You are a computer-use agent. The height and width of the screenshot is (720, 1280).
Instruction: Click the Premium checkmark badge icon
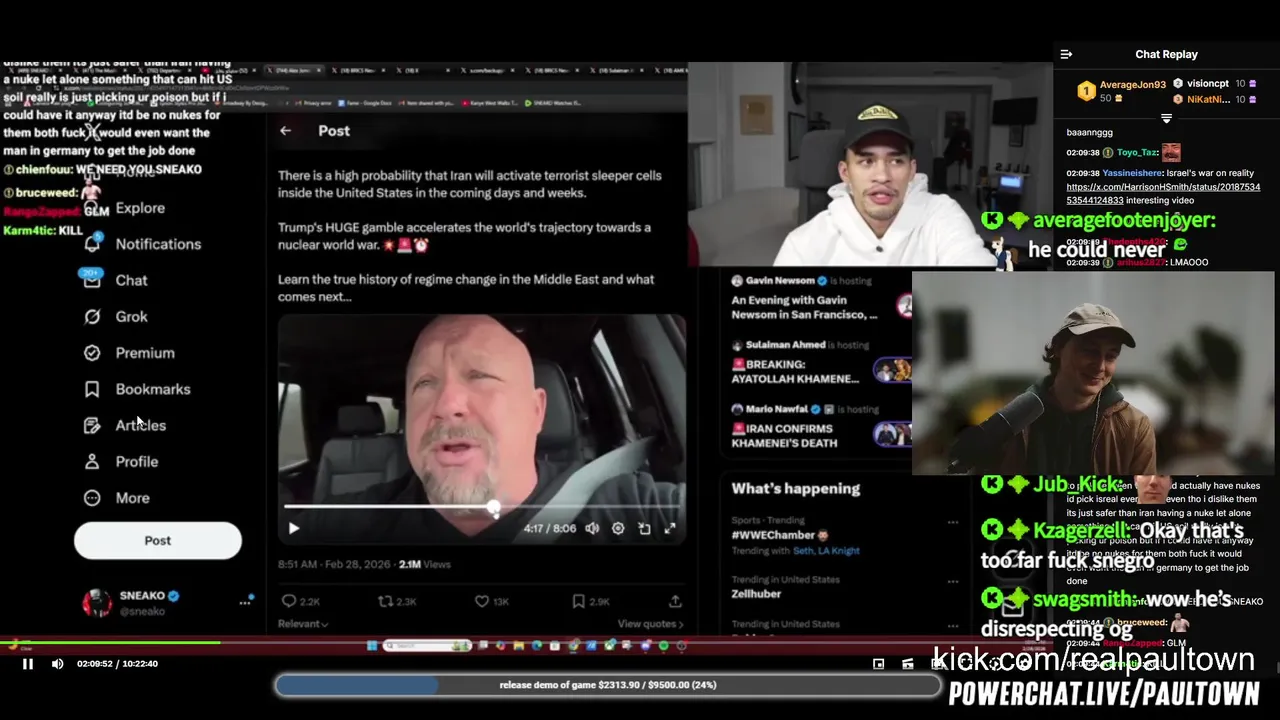(x=92, y=353)
